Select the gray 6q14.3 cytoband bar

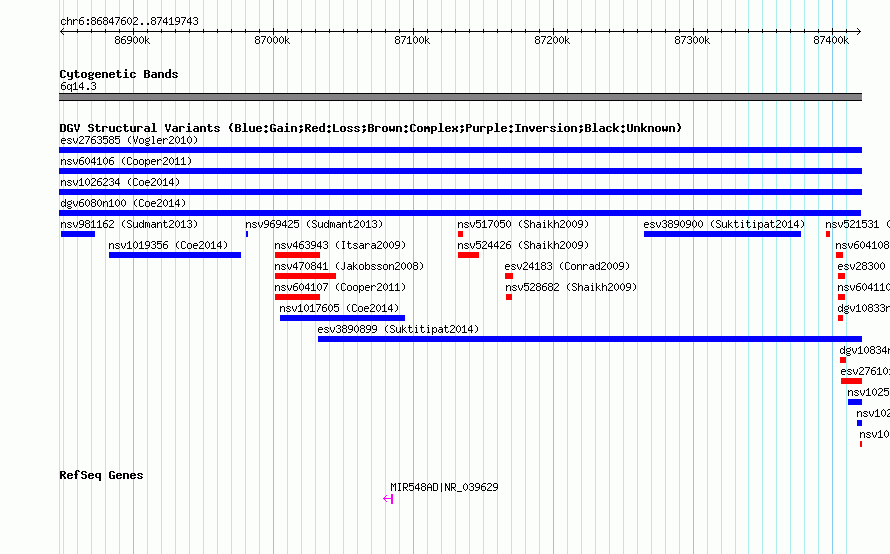pos(460,97)
